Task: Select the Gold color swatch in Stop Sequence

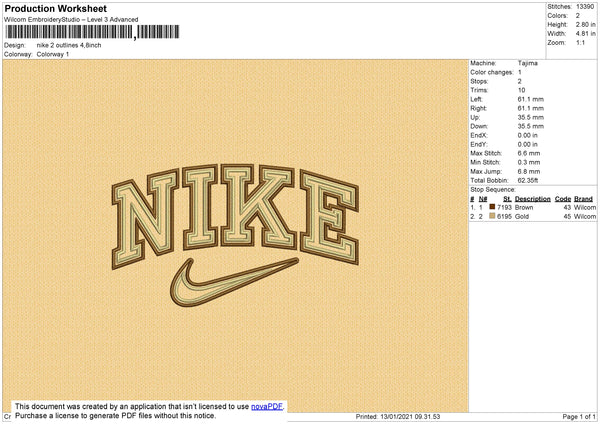Action: pyautogui.click(x=492, y=216)
